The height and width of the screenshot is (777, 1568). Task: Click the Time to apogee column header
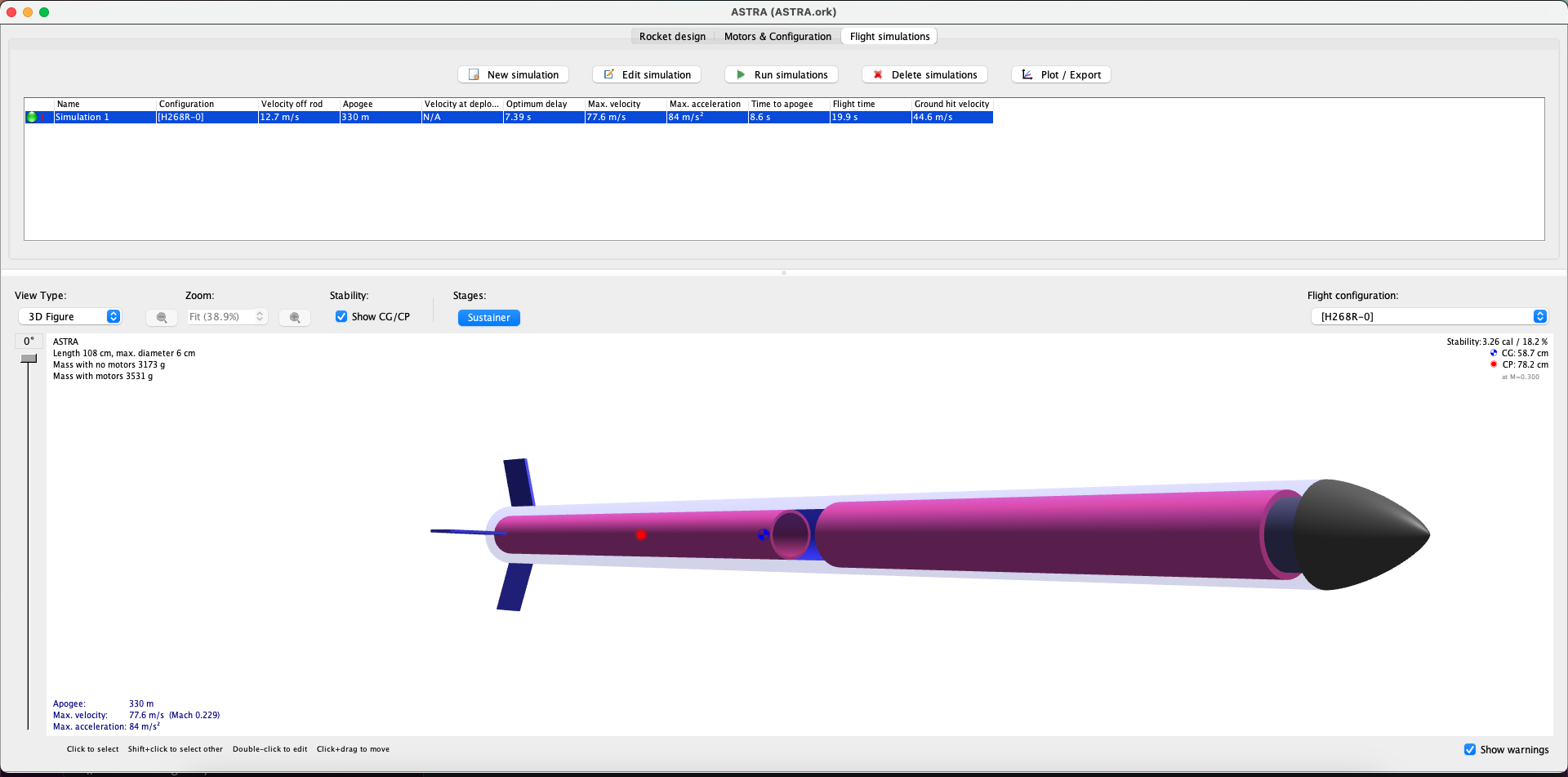pos(789,104)
